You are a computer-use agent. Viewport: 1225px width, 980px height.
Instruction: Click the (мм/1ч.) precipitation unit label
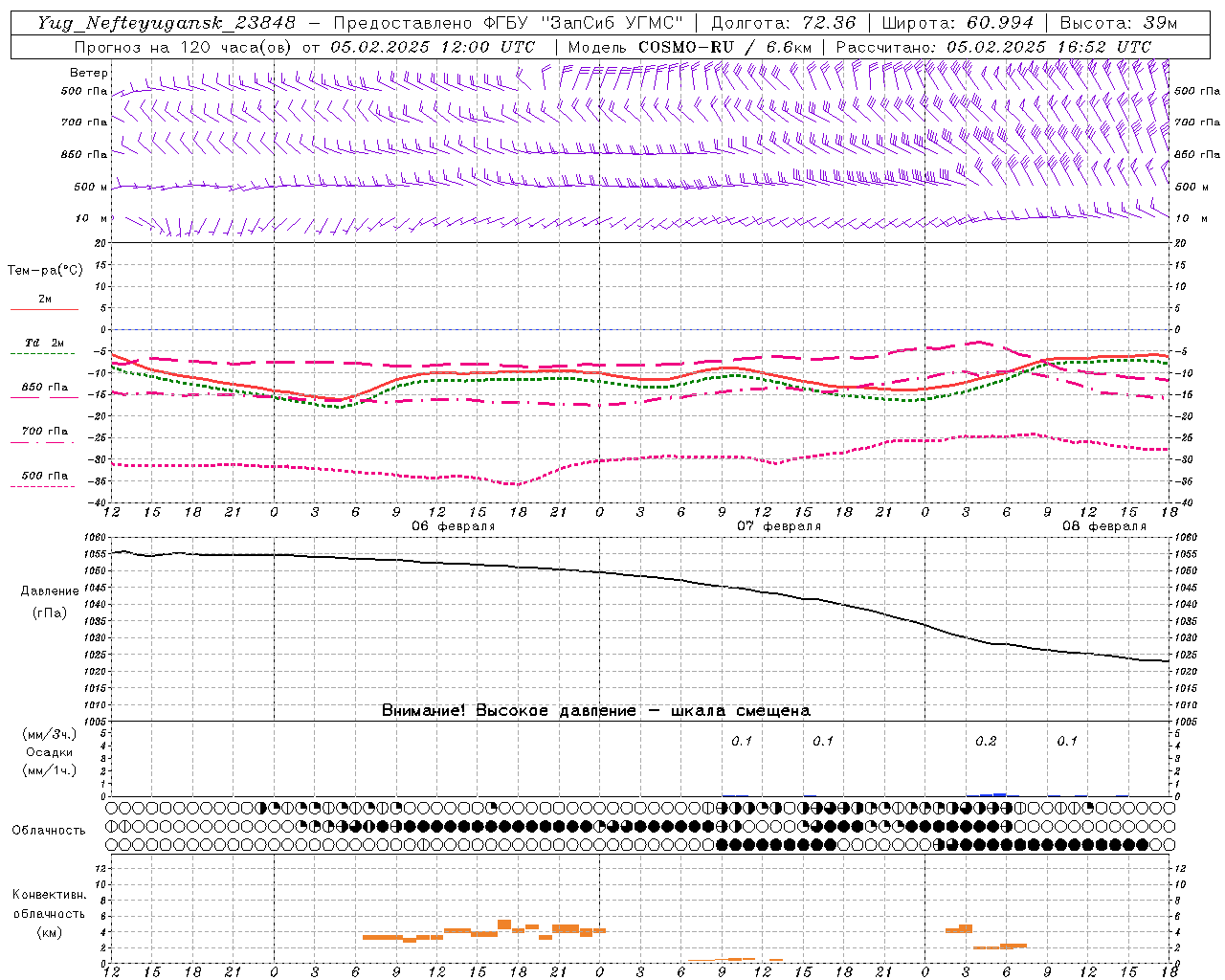[x=49, y=770]
